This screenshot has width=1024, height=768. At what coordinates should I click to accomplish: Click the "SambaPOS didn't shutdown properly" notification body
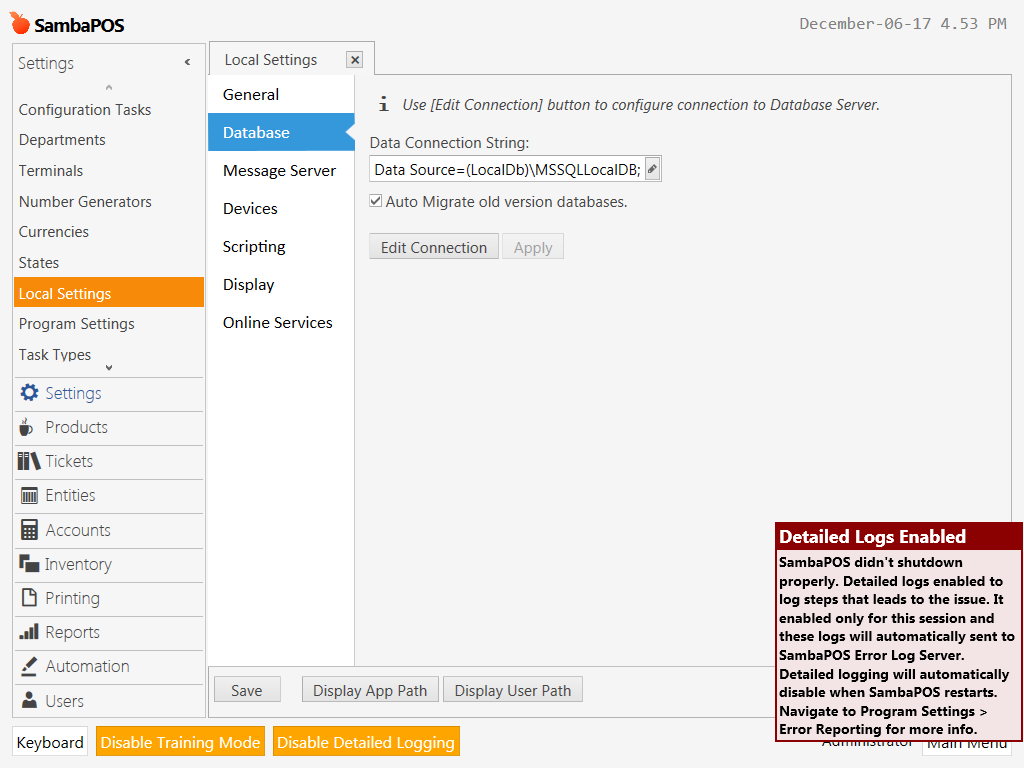pyautogui.click(x=897, y=645)
